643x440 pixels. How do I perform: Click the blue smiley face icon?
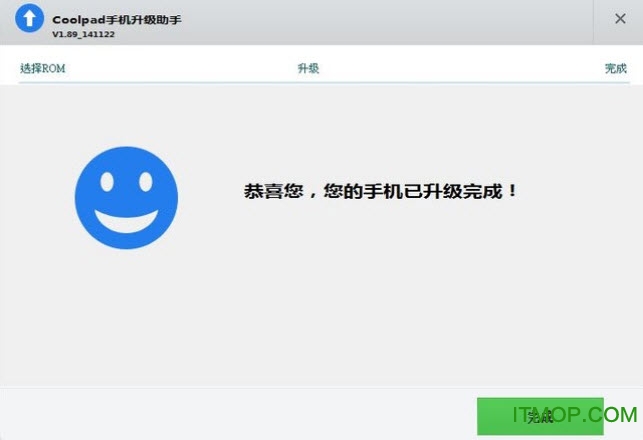click(126, 198)
